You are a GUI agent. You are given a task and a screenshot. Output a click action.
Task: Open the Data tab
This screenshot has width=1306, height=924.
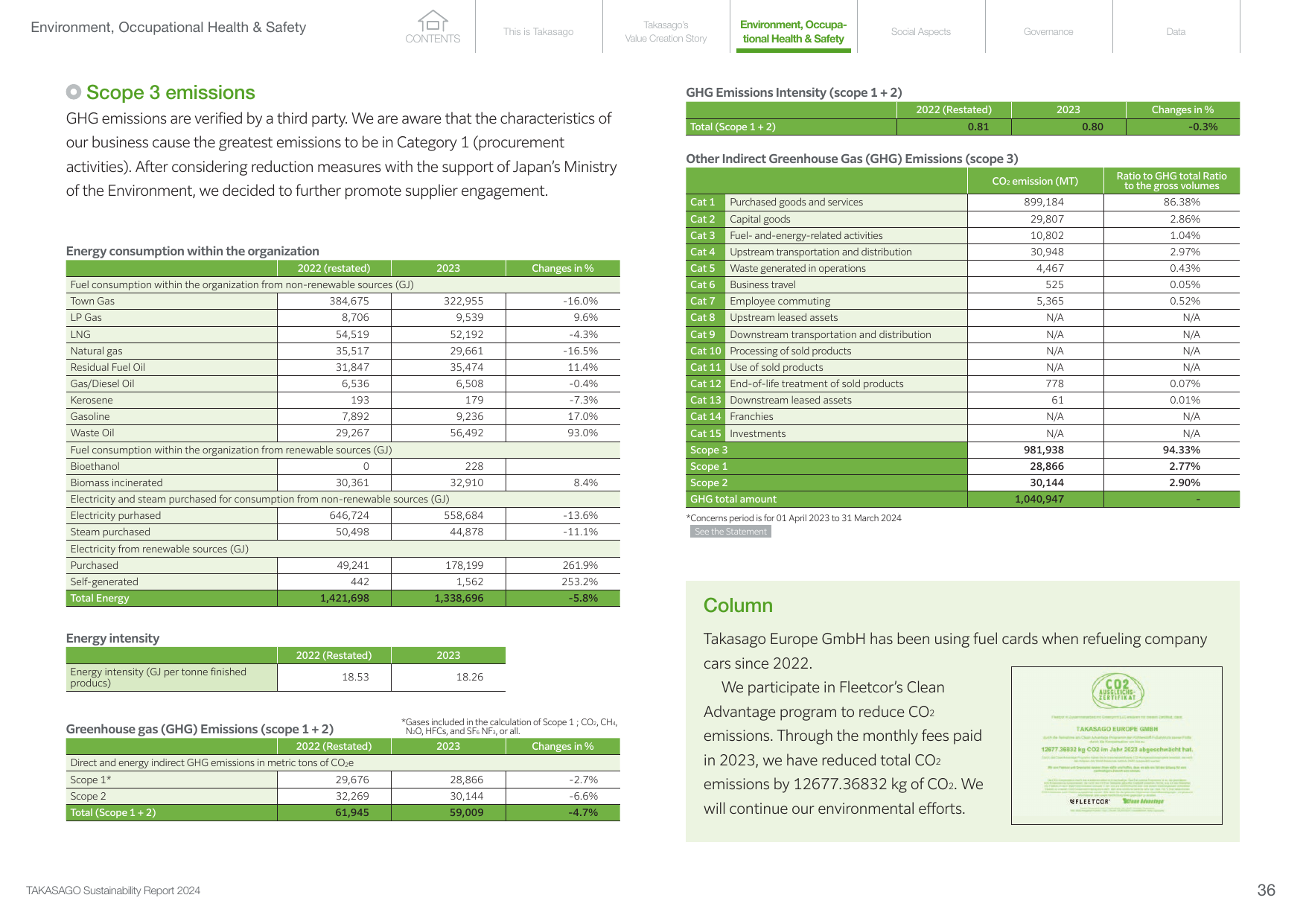tap(1176, 31)
